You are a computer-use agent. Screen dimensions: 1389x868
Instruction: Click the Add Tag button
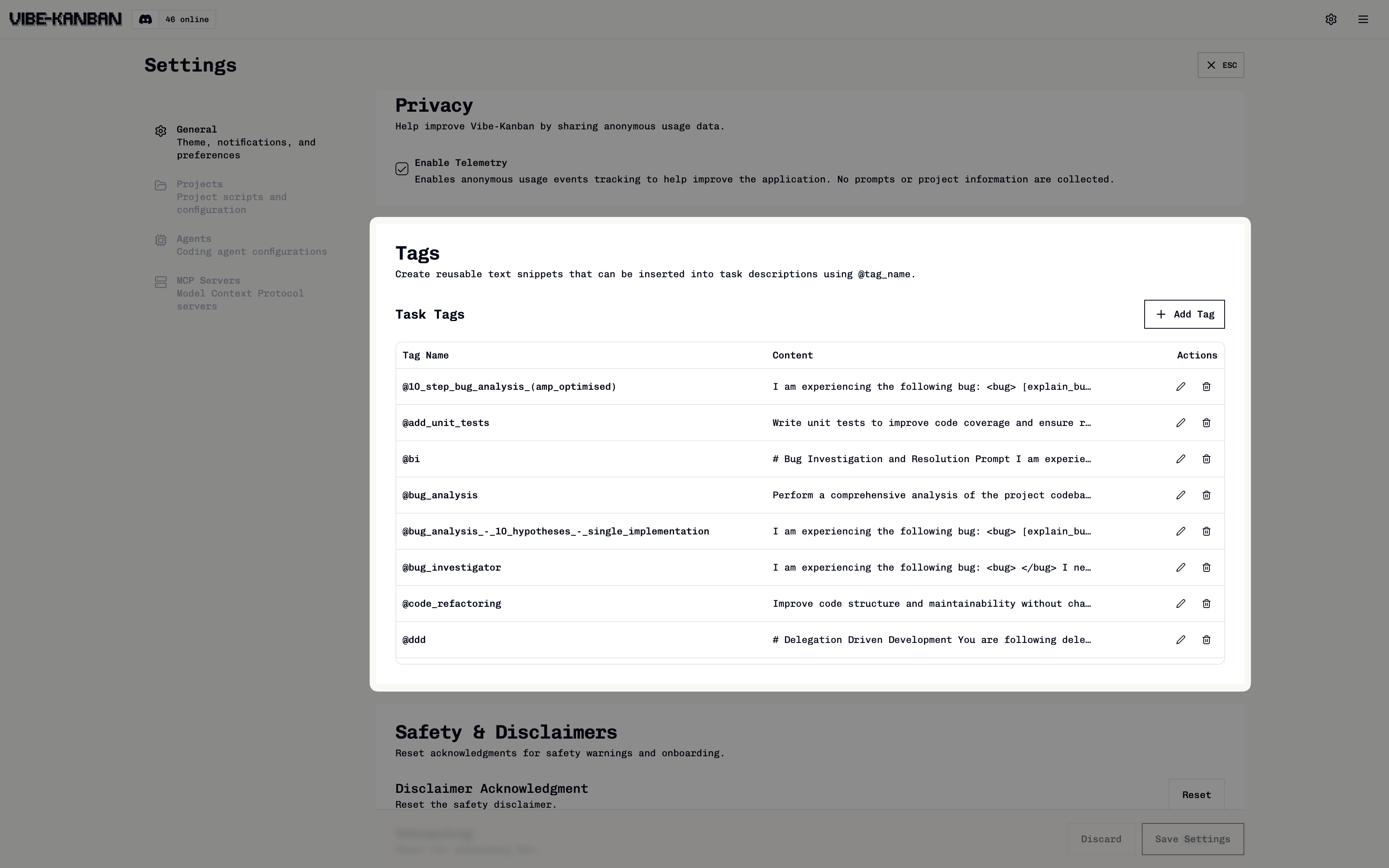1184,314
